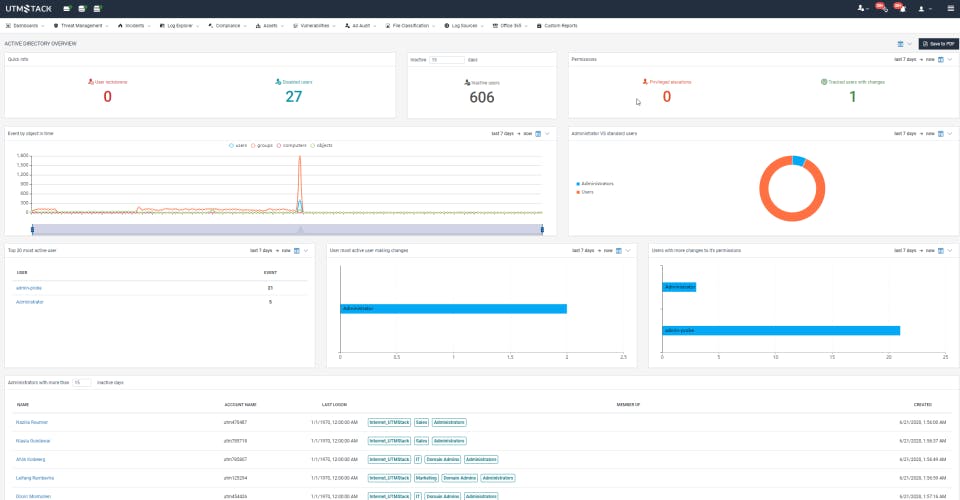Click the first server icon beside the logo
Image resolution: width=960 pixels, height=500 pixels.
click(67, 8)
